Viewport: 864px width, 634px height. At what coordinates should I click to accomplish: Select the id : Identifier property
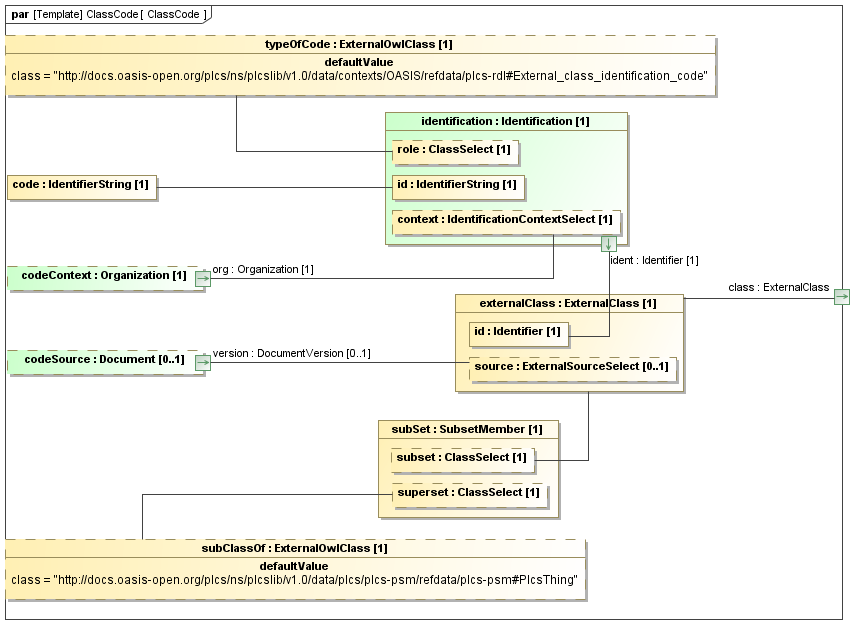pyautogui.click(x=518, y=331)
